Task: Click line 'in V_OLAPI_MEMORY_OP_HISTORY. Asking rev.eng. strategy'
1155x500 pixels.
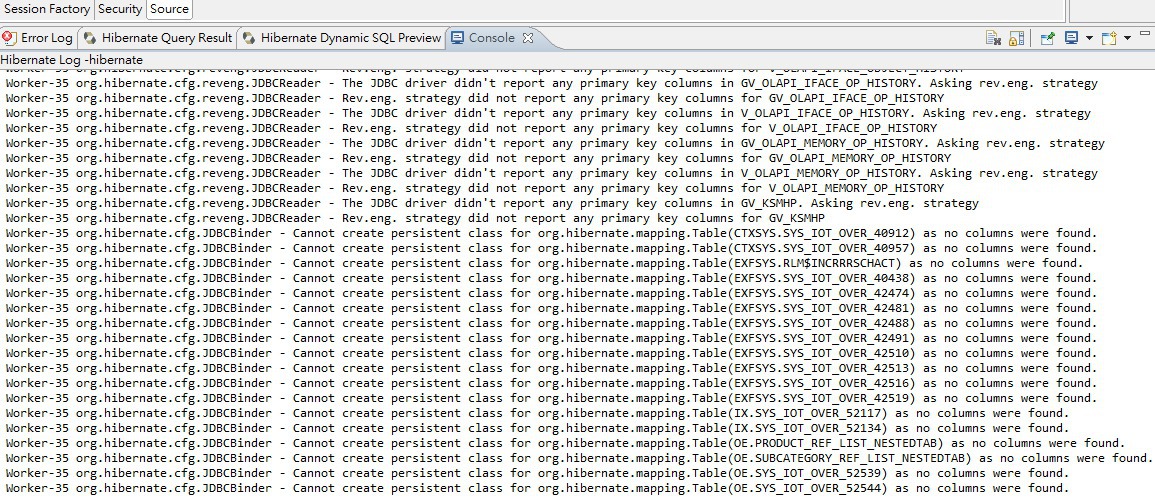Action: (551, 173)
